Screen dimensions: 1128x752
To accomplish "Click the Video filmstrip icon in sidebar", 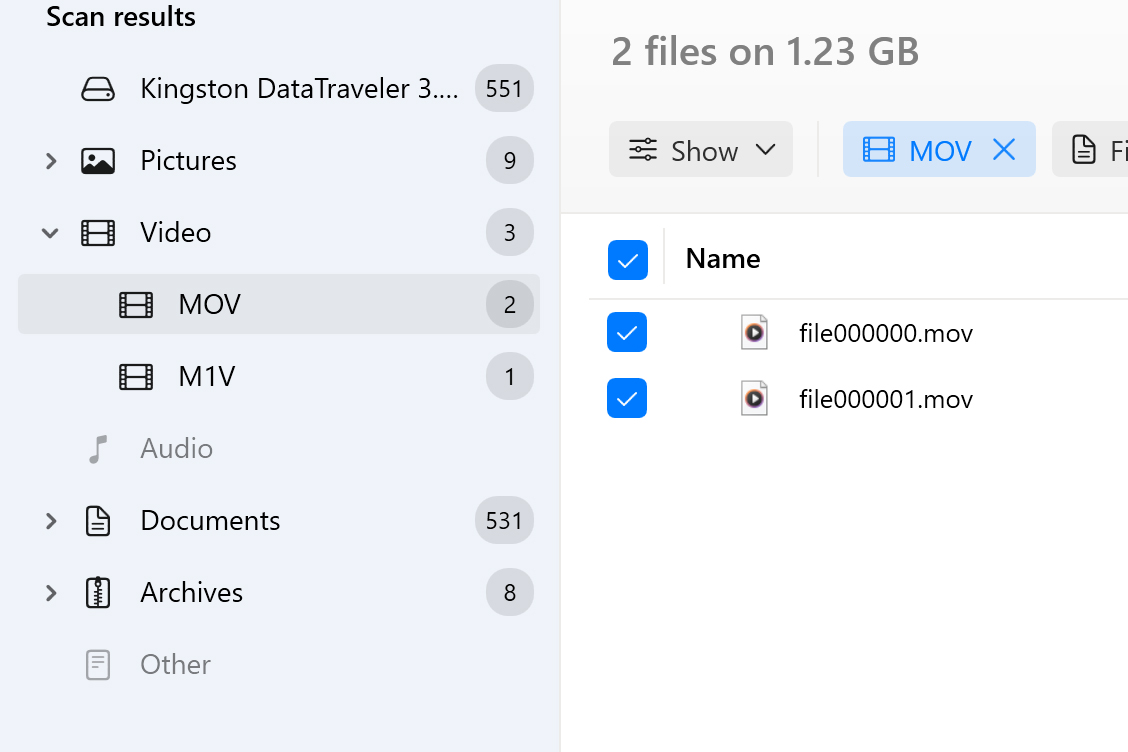I will tap(98, 233).
